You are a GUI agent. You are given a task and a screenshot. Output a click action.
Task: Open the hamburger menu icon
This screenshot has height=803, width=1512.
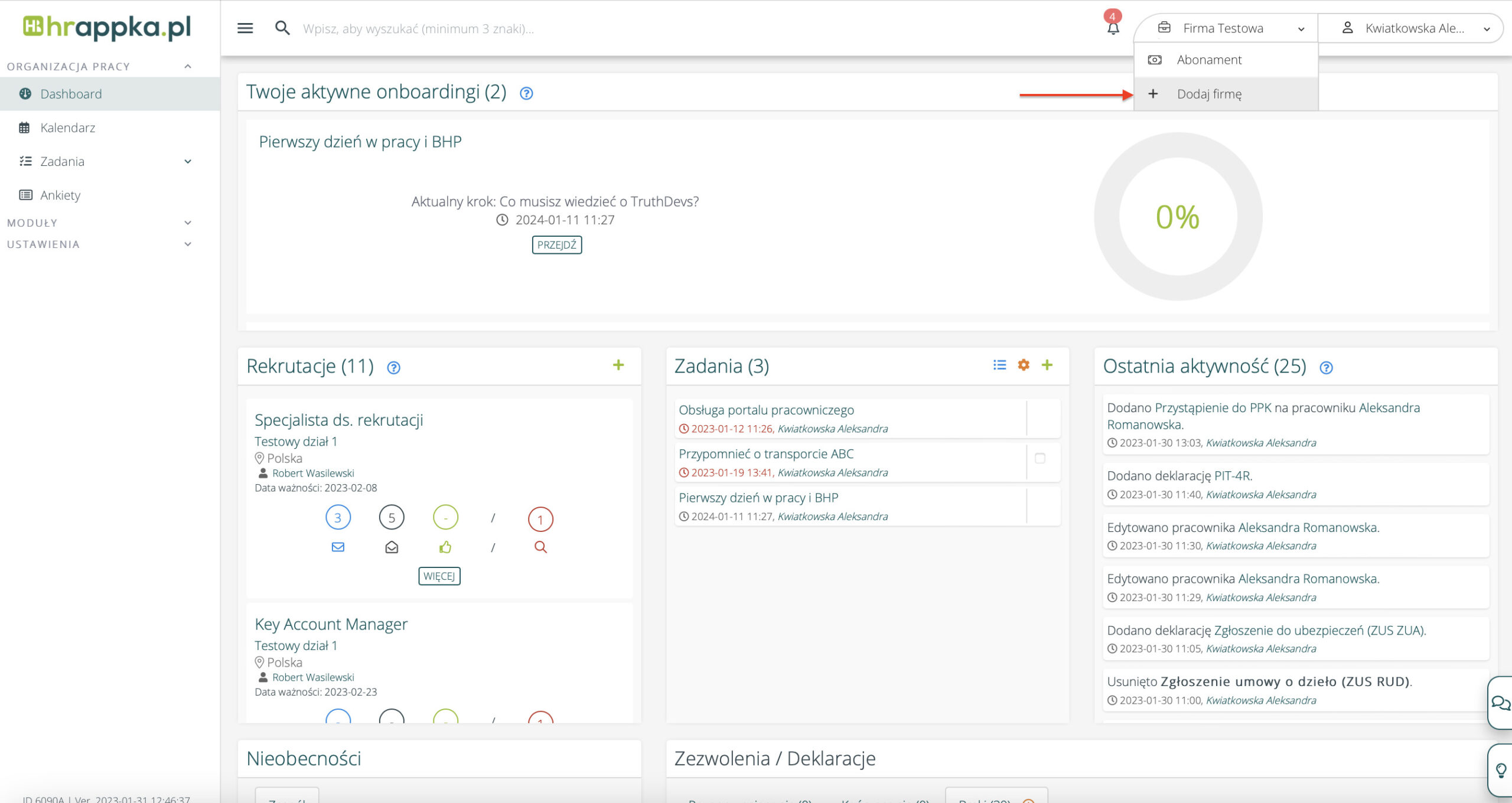(x=245, y=28)
